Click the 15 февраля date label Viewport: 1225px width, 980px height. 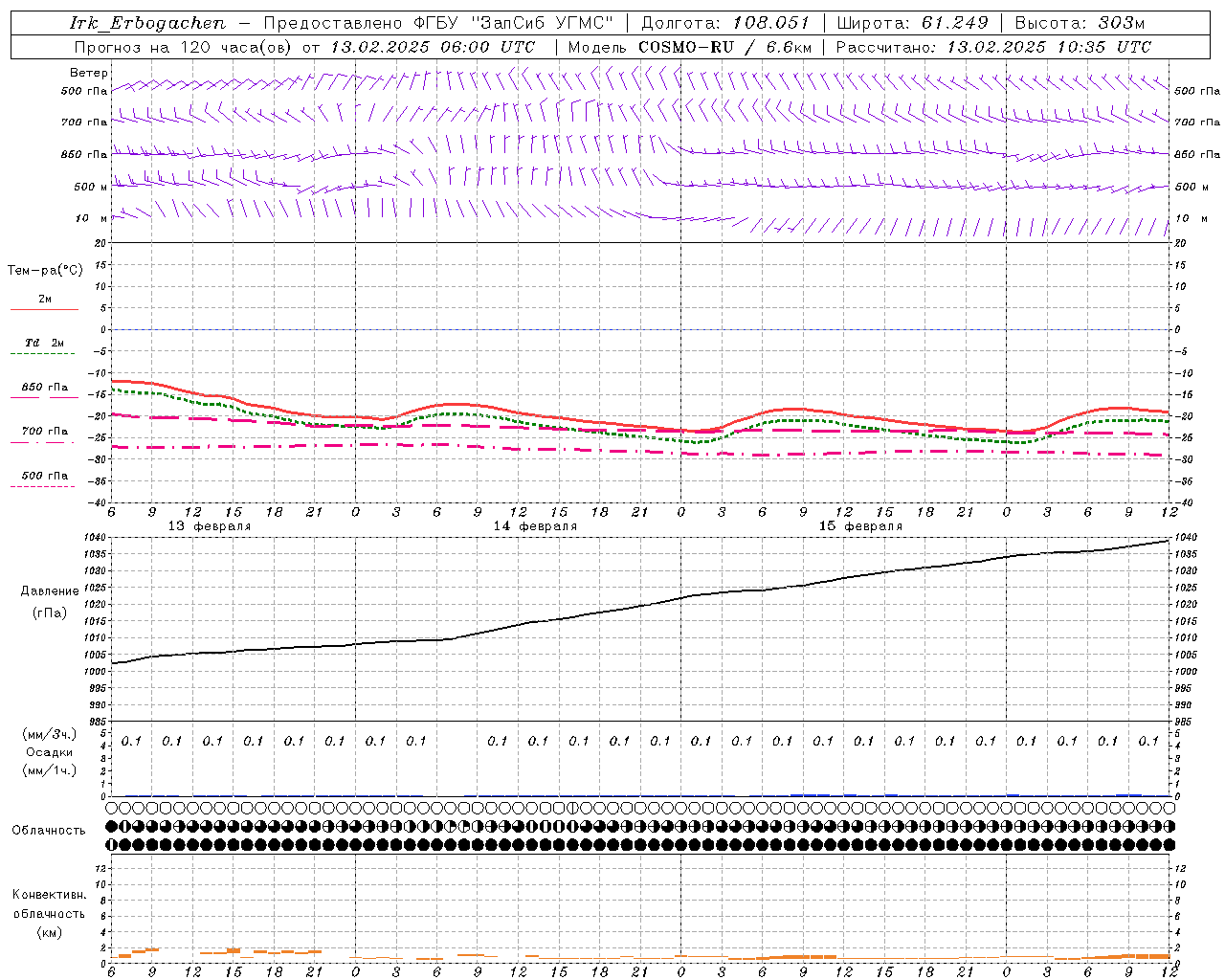point(860,526)
